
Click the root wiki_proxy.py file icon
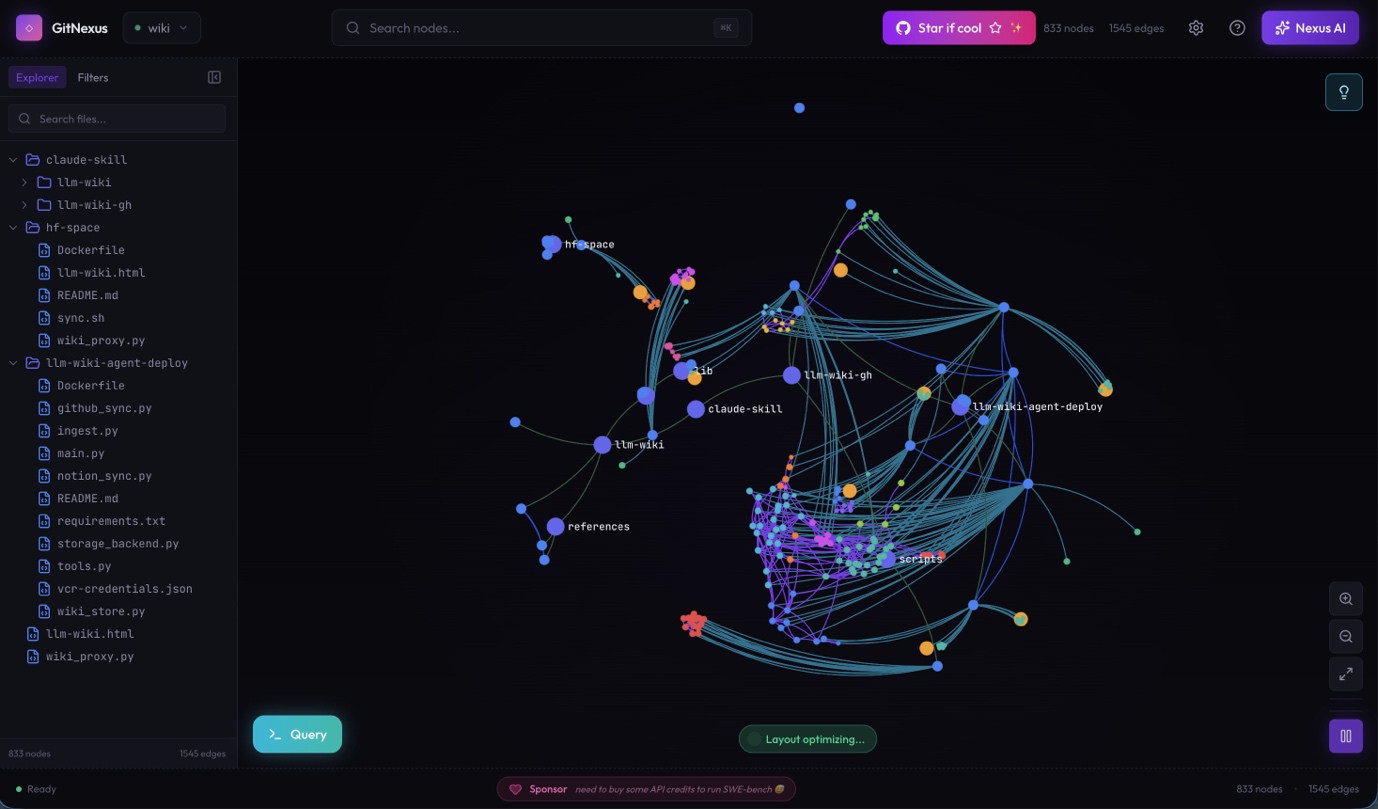pyautogui.click(x=33, y=657)
